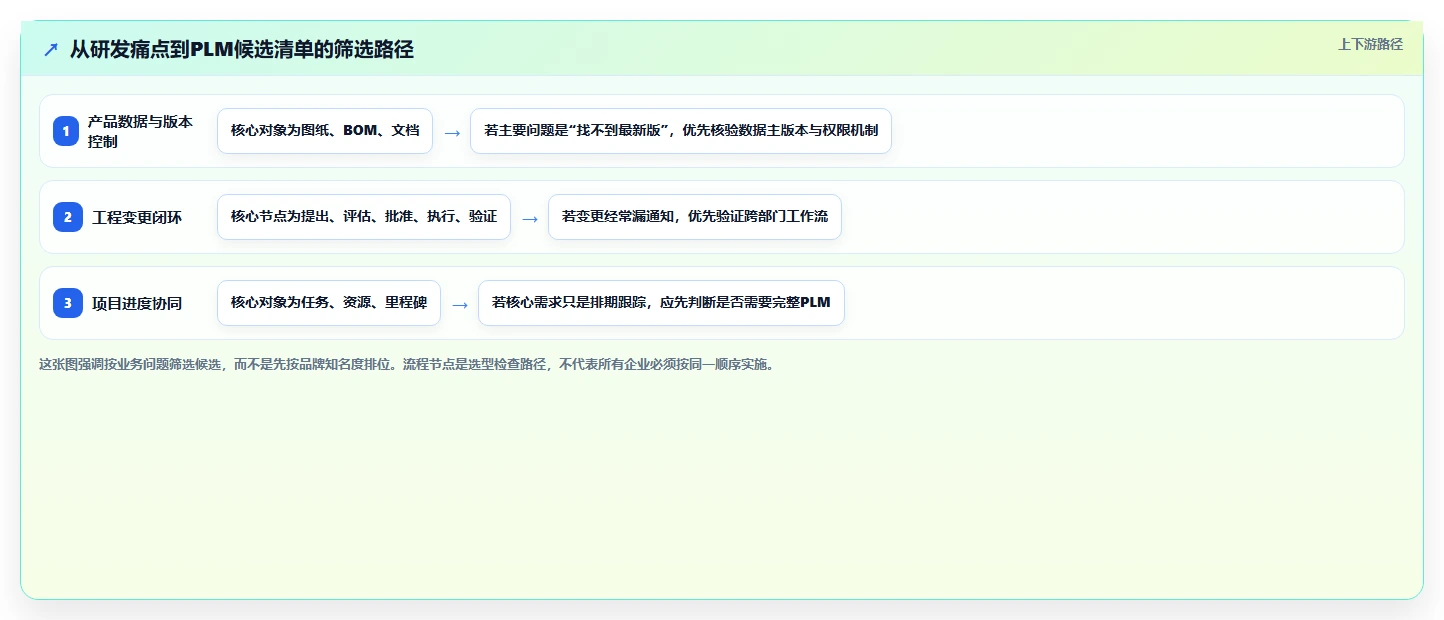Click the box 核心对象为图纸、BOM、文档
Viewport: 1444px width, 620px height.
click(x=325, y=131)
